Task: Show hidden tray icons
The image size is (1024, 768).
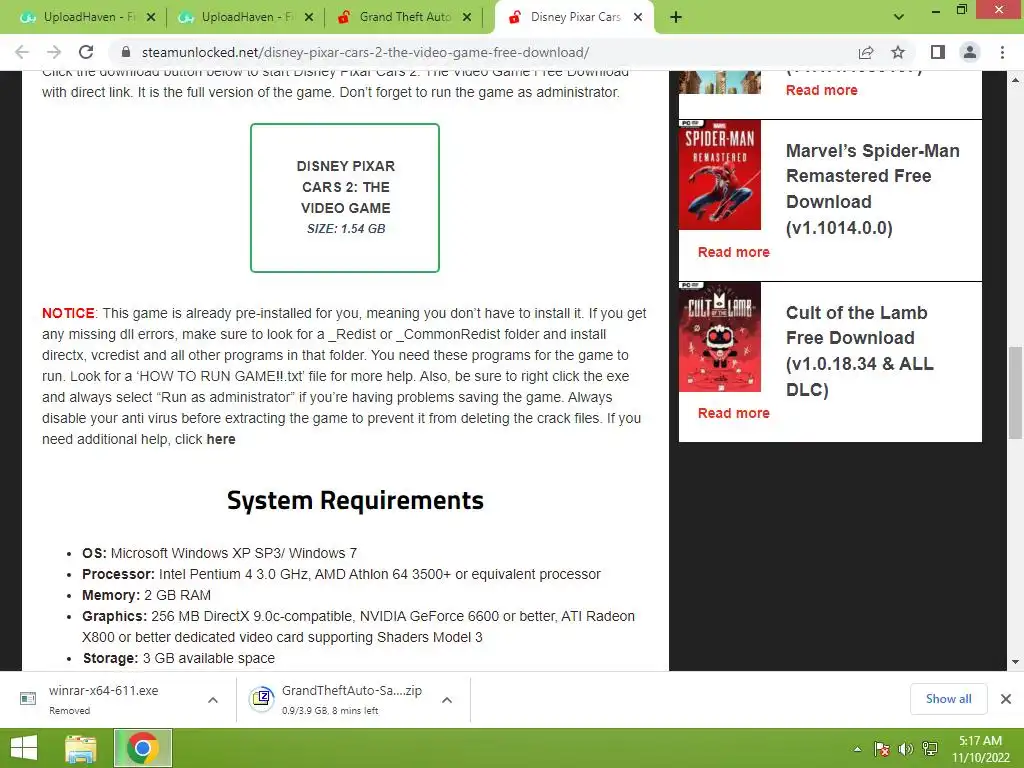Action: (x=857, y=749)
